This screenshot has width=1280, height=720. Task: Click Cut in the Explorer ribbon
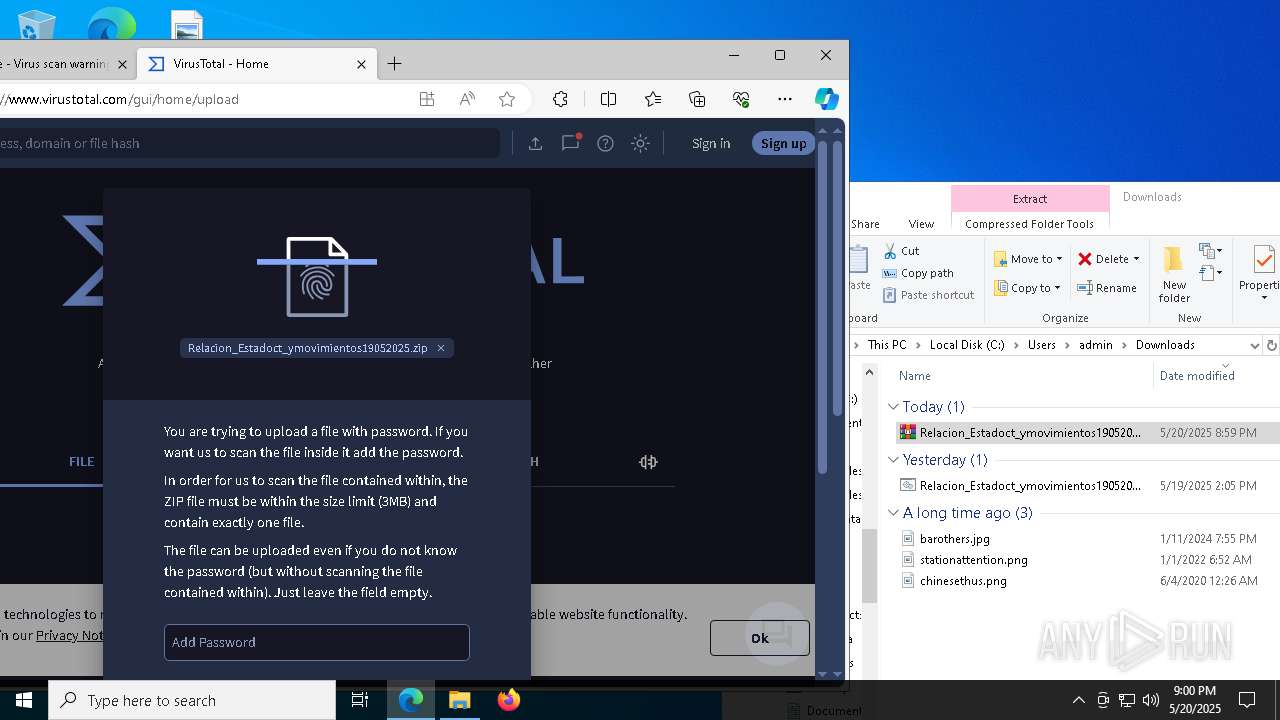click(x=901, y=251)
